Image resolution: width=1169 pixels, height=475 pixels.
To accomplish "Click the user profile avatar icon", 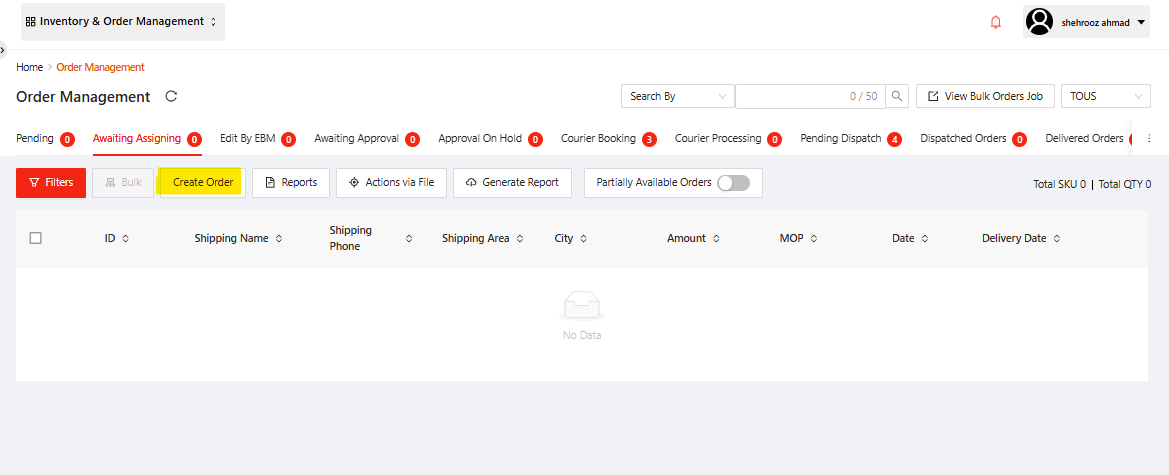I will pos(1040,22).
